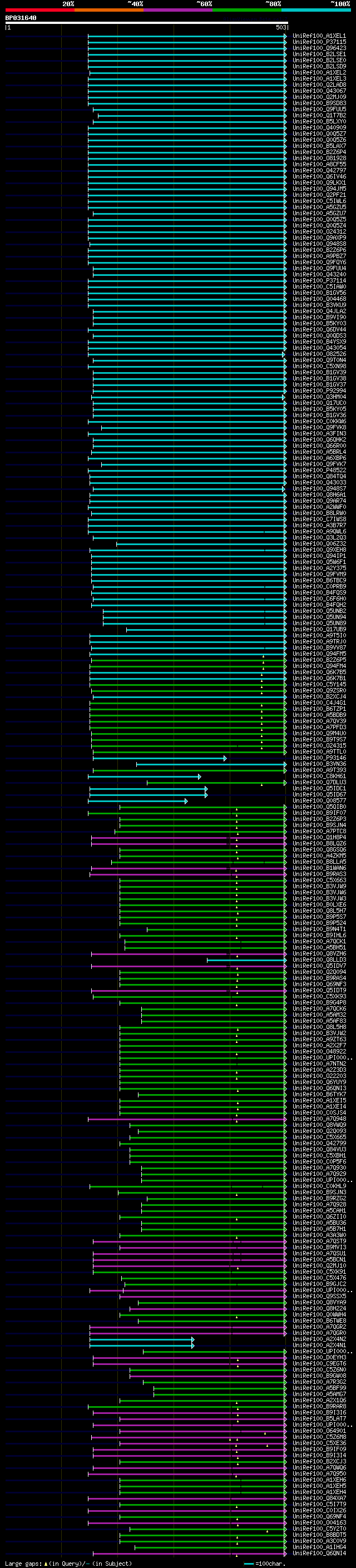Select the UniRef100_O04163 entry
The image size is (356, 1568).
319,1523
